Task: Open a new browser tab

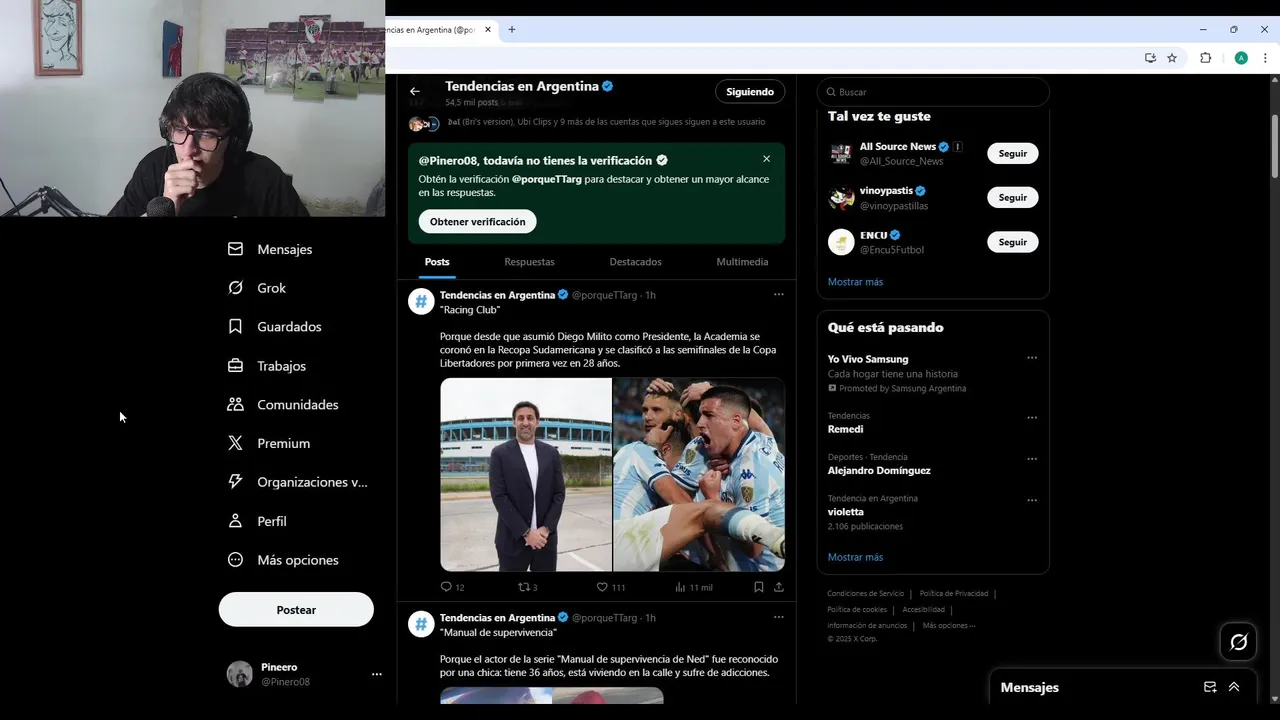Action: click(512, 30)
